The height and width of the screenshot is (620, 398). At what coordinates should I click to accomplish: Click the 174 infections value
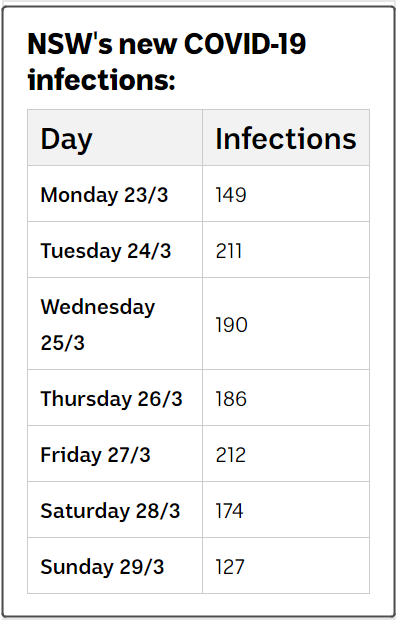point(230,510)
